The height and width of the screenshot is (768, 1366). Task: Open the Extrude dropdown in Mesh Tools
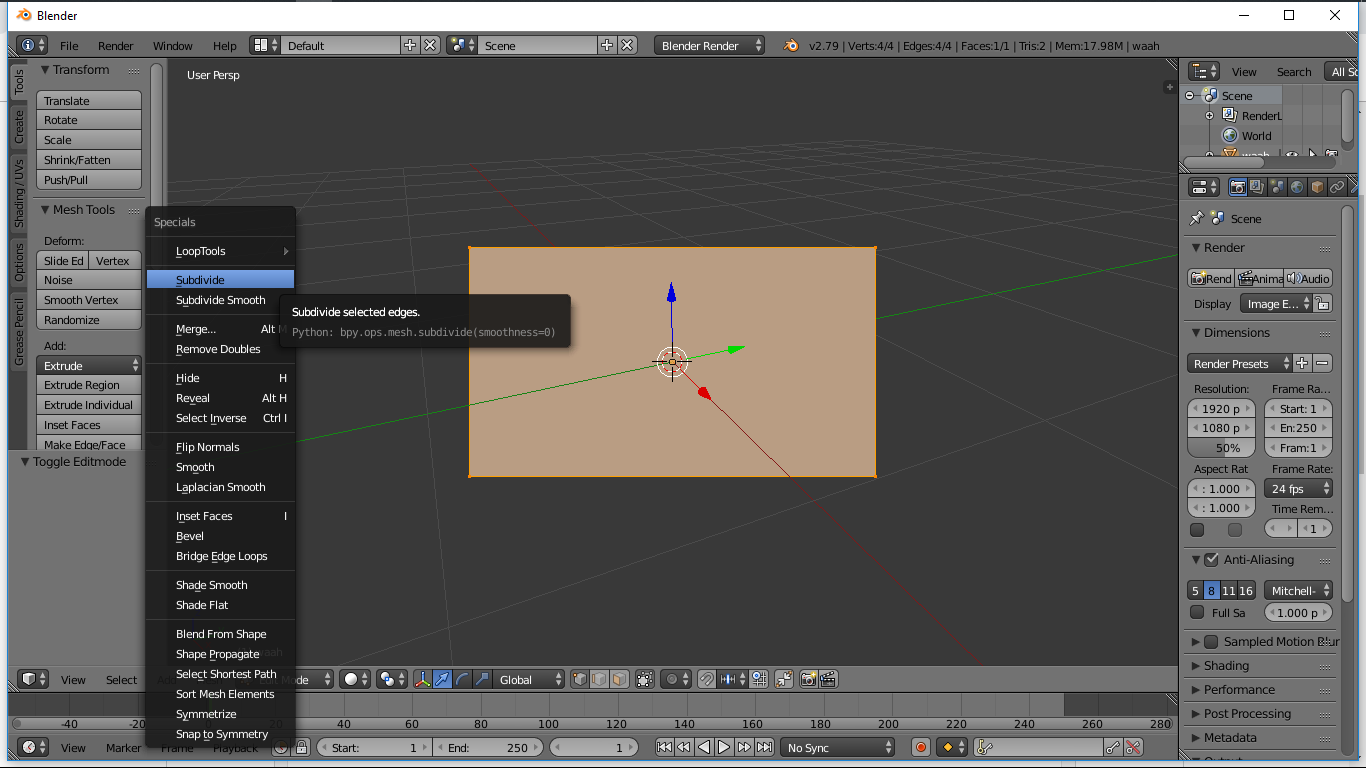[x=89, y=365]
